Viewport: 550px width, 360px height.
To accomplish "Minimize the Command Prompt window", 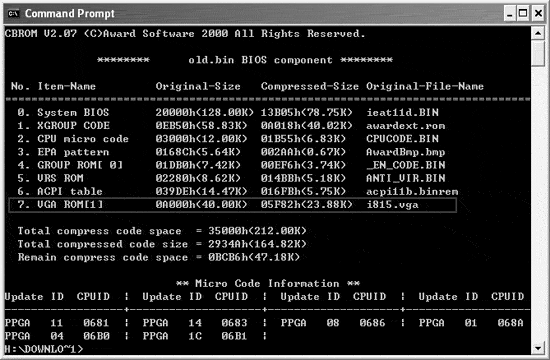I will (509, 14).
